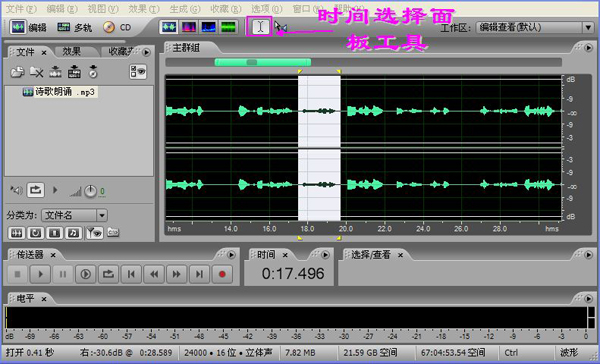The image size is (600, 364).
Task: Open the 文件 panel options arrow menu
Action: [x=146, y=52]
